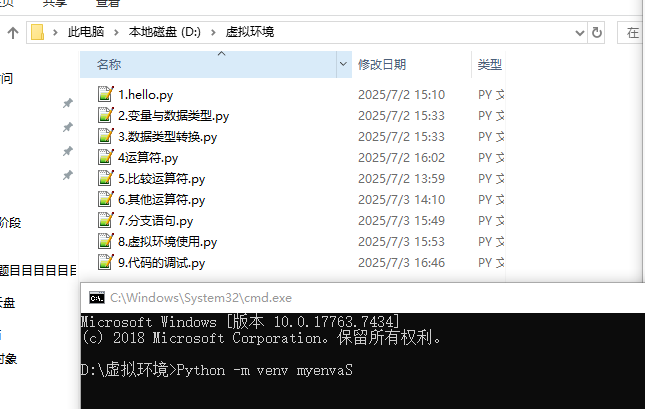Click file name 6.其他运算符.py
This screenshot has height=409, width=645.
coord(161,200)
